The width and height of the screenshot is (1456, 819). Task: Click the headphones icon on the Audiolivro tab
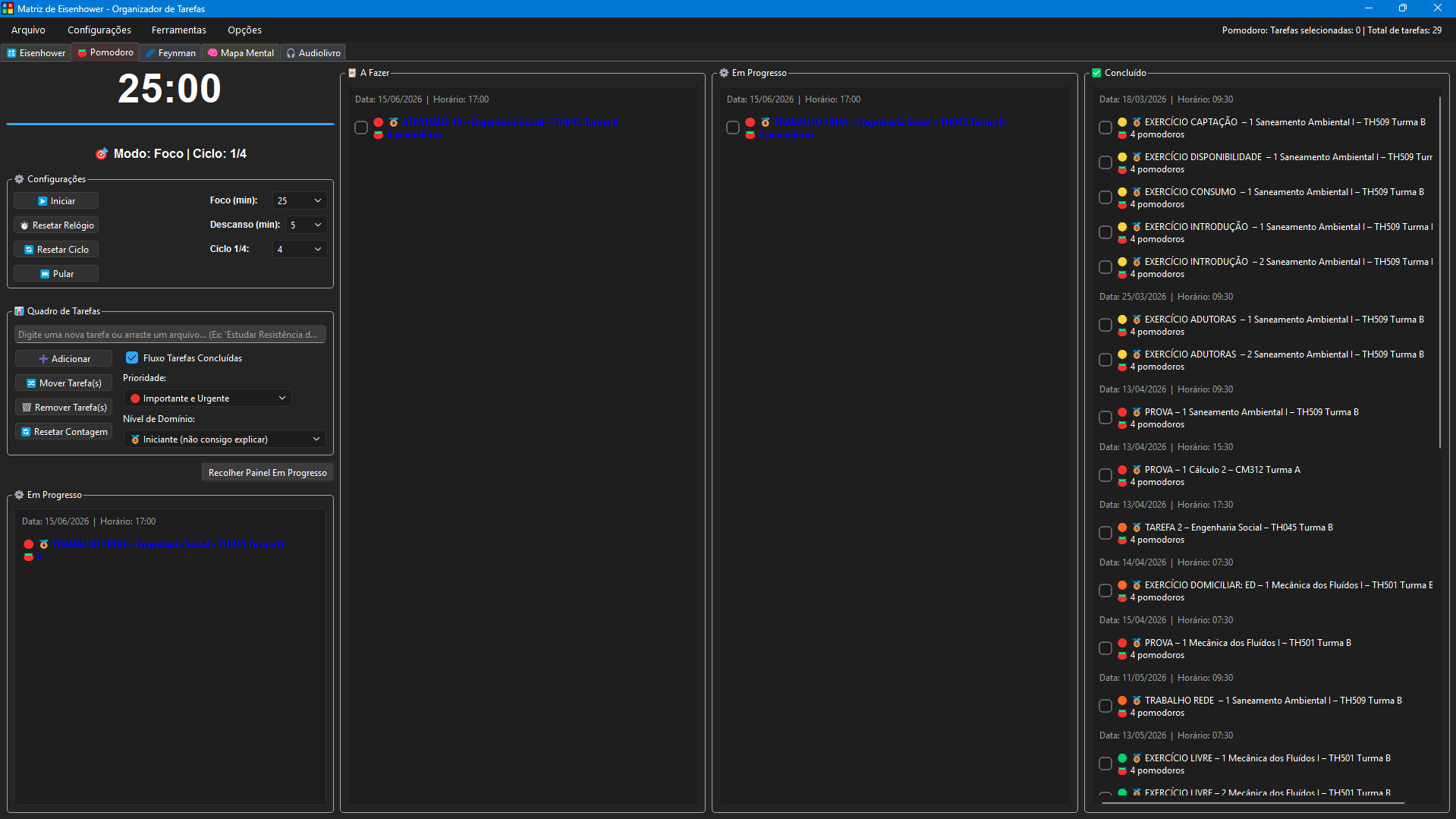(291, 53)
